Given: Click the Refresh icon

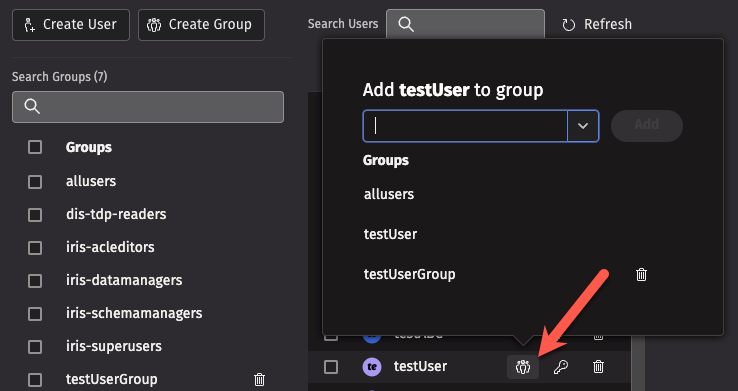Looking at the screenshot, I should click(x=569, y=24).
